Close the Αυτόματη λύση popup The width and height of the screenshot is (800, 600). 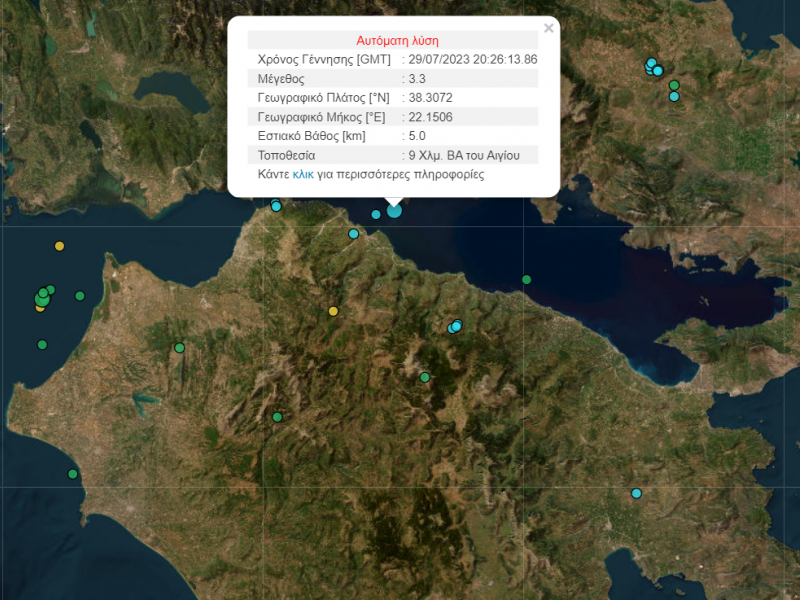(548, 28)
